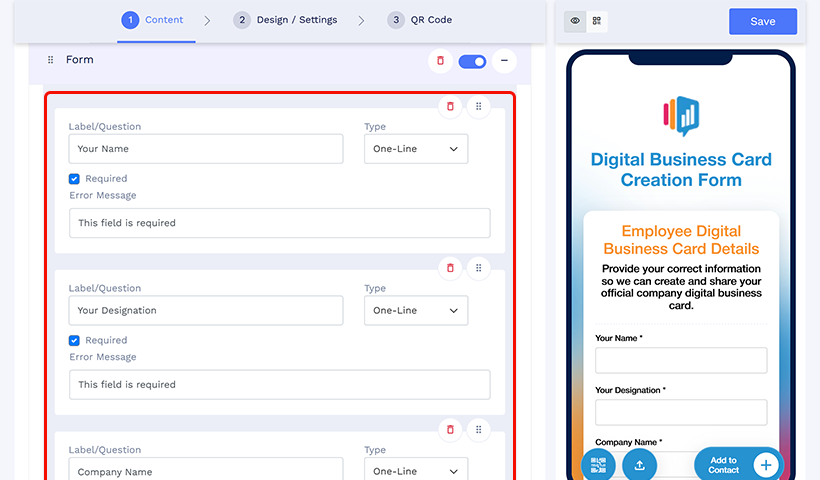Remove the Your Designation field
Screen dimensions: 820x480
click(x=450, y=268)
